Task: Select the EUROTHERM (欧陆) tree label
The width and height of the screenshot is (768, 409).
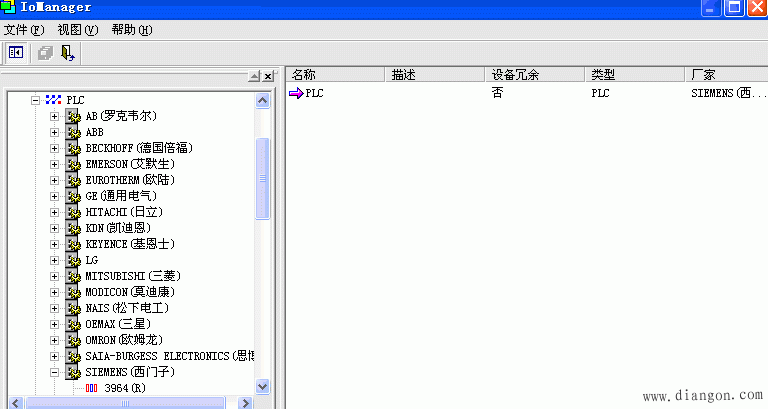Action: (x=130, y=180)
